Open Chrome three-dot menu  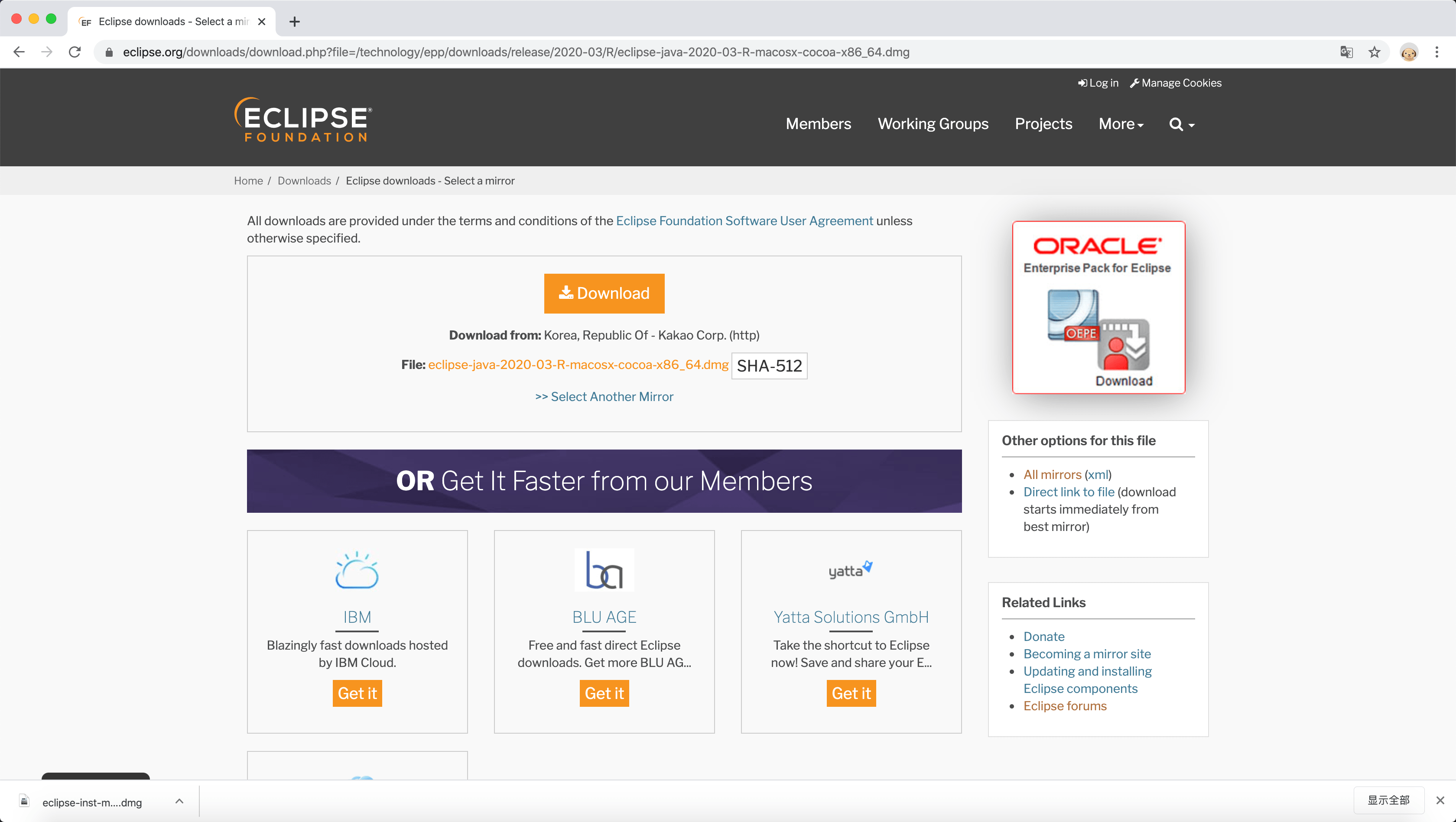(1437, 52)
